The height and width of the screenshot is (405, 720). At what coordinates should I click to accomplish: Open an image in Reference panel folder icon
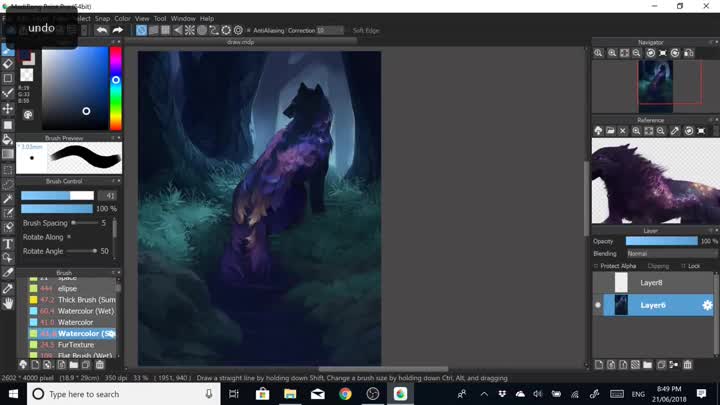coord(610,131)
